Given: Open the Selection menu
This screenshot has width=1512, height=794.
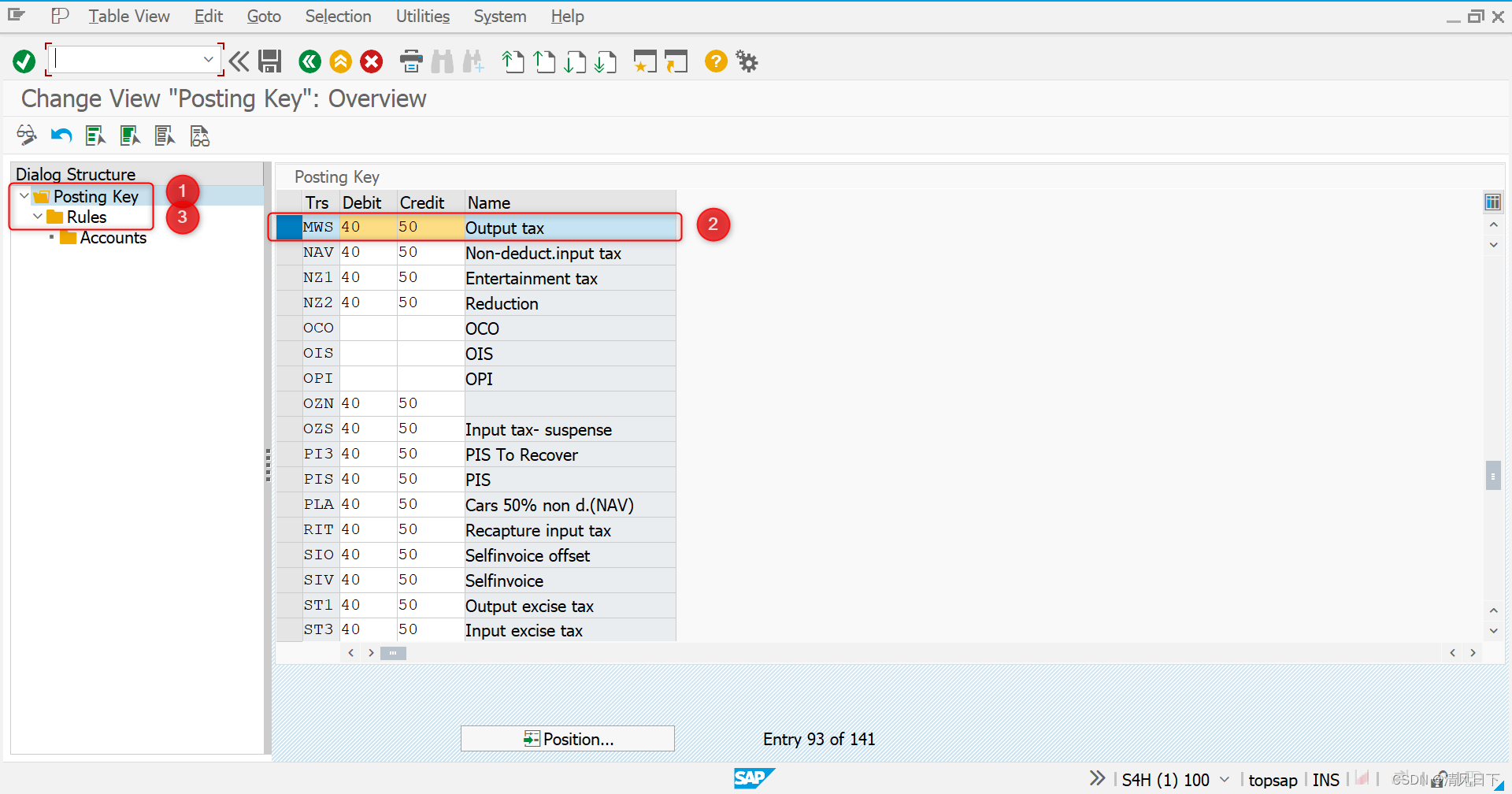Looking at the screenshot, I should 338,16.
